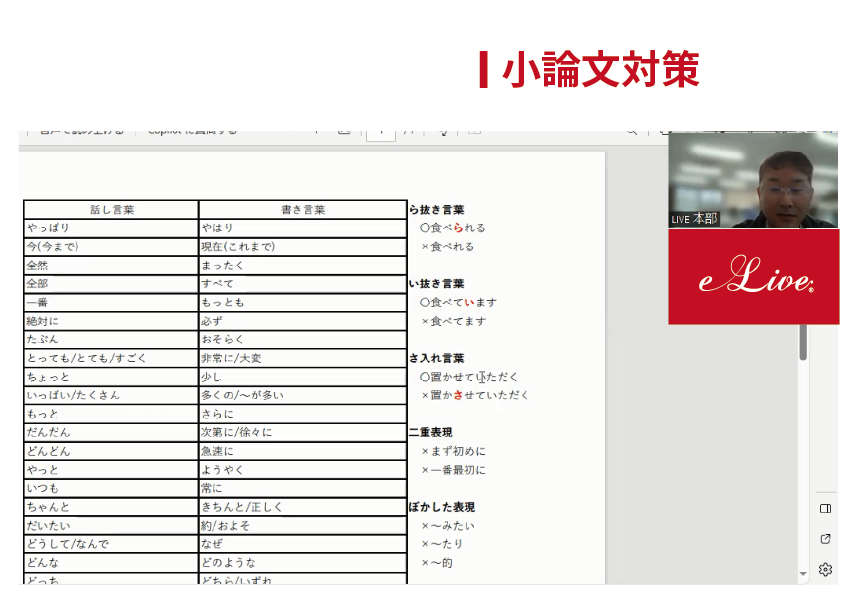860x608 pixels.
Task: Click the LIVE 本部 label on the webcam
Action: pos(694,219)
